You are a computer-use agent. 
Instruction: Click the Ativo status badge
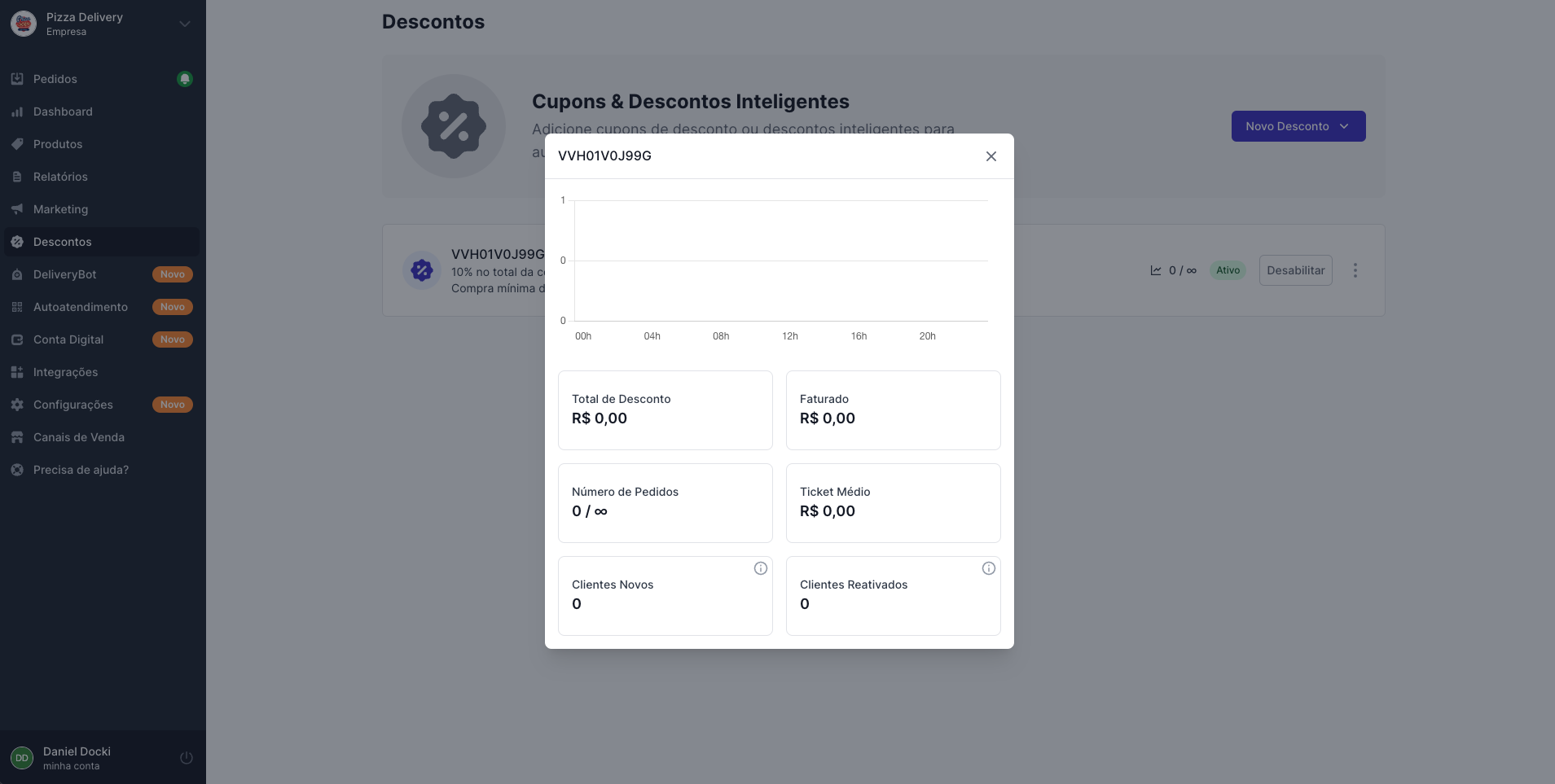[x=1228, y=270]
